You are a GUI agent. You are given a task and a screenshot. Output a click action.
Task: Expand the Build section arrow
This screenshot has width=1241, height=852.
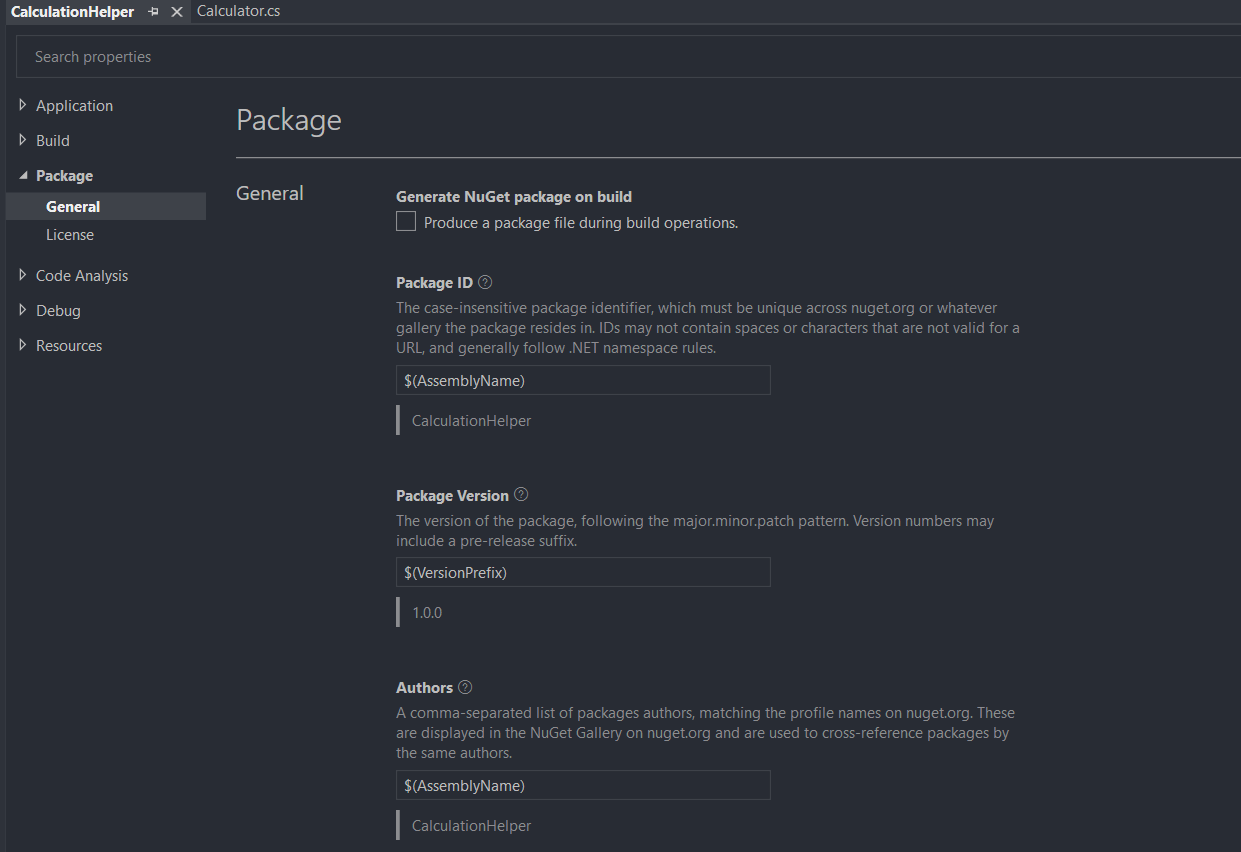pos(23,141)
